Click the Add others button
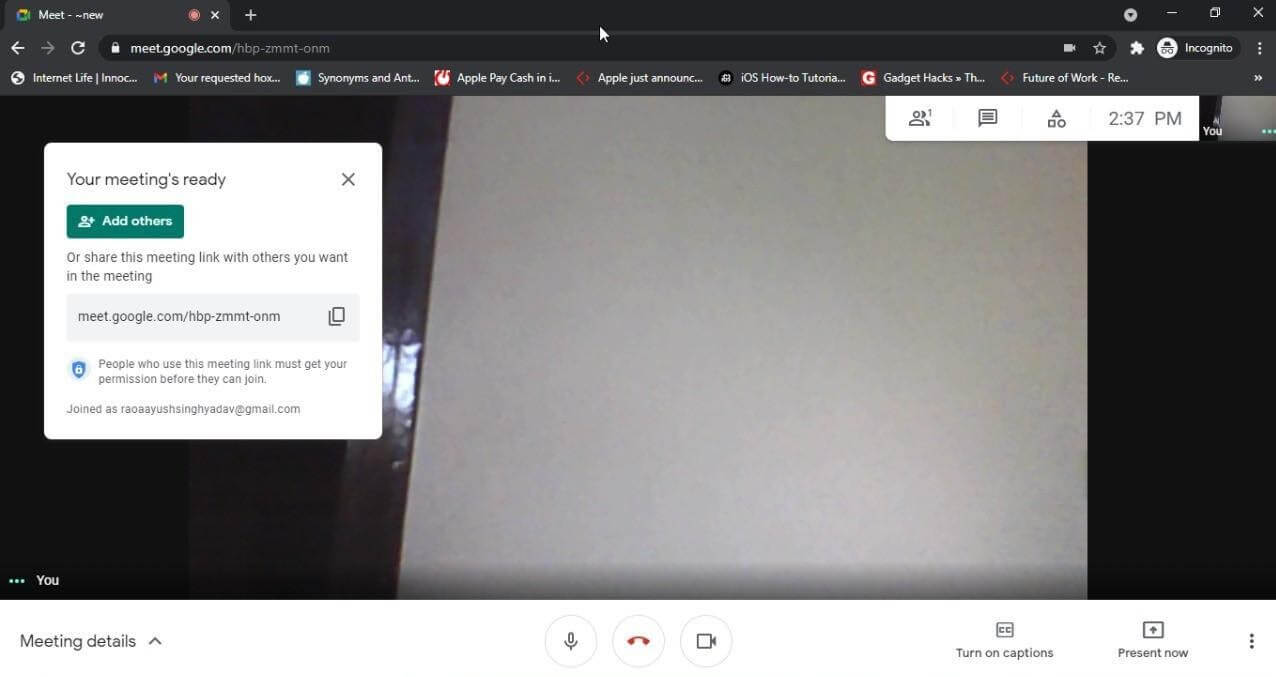Image resolution: width=1276 pixels, height=677 pixels. [125, 221]
